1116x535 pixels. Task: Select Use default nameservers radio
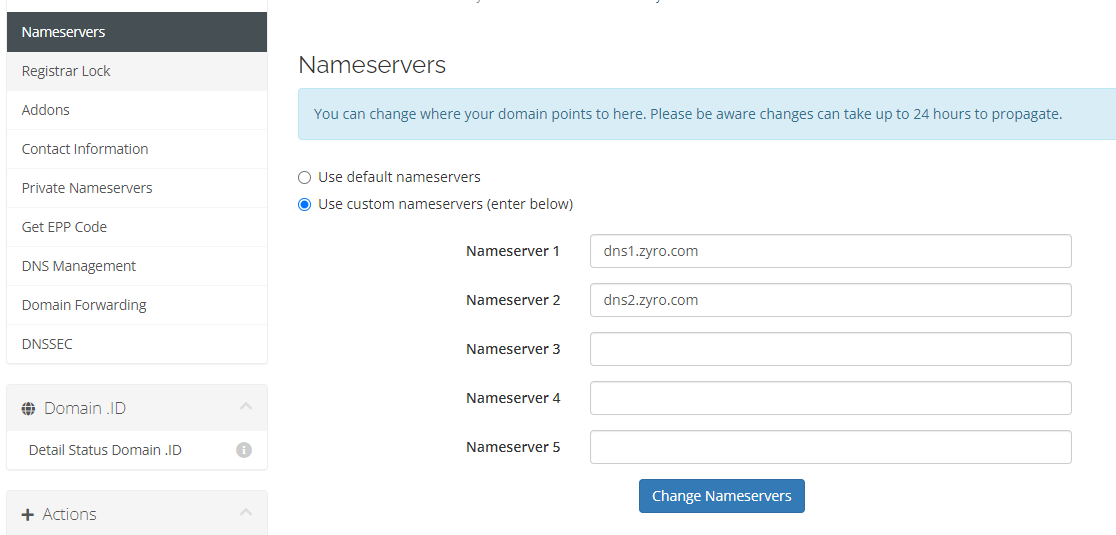(305, 177)
